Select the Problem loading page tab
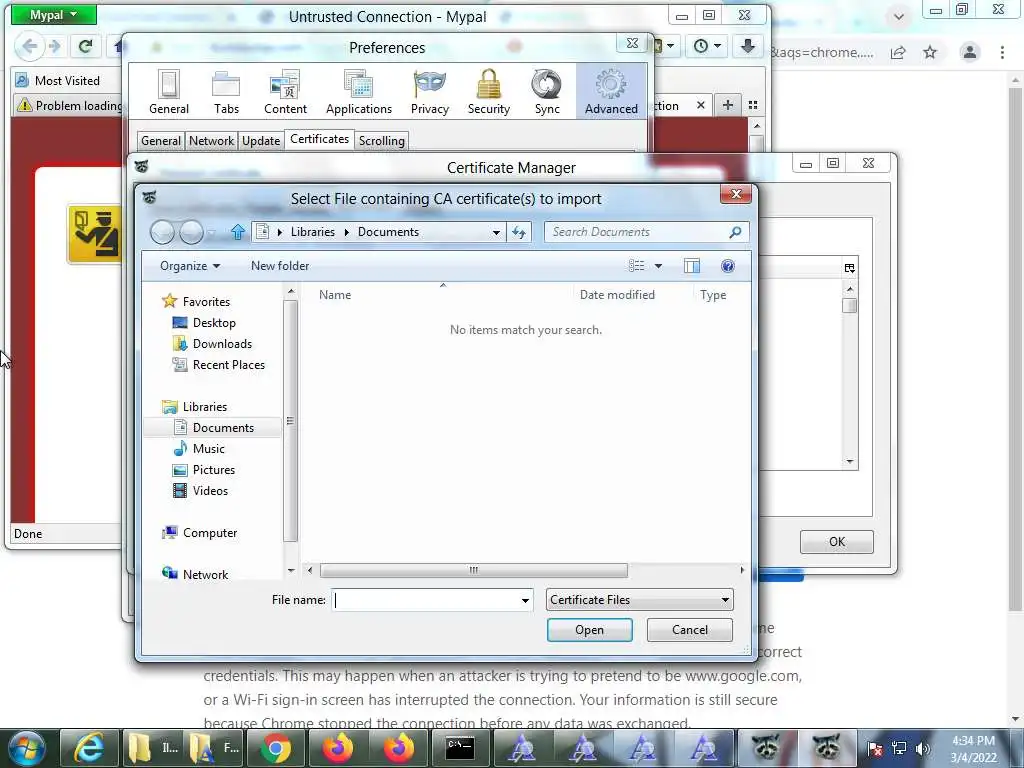This screenshot has width=1024, height=768. click(69, 105)
